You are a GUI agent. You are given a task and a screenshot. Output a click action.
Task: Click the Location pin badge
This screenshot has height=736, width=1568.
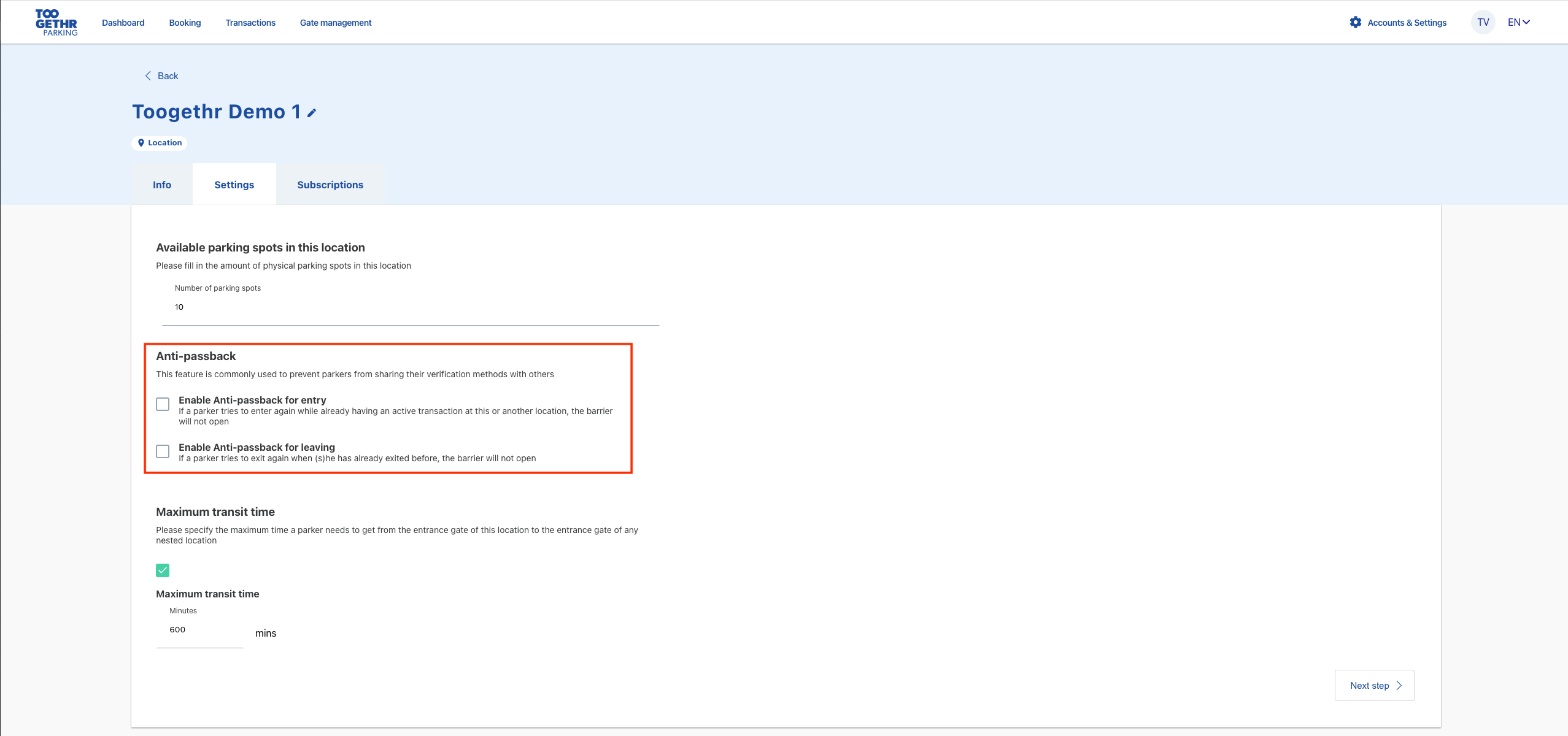[x=160, y=143]
